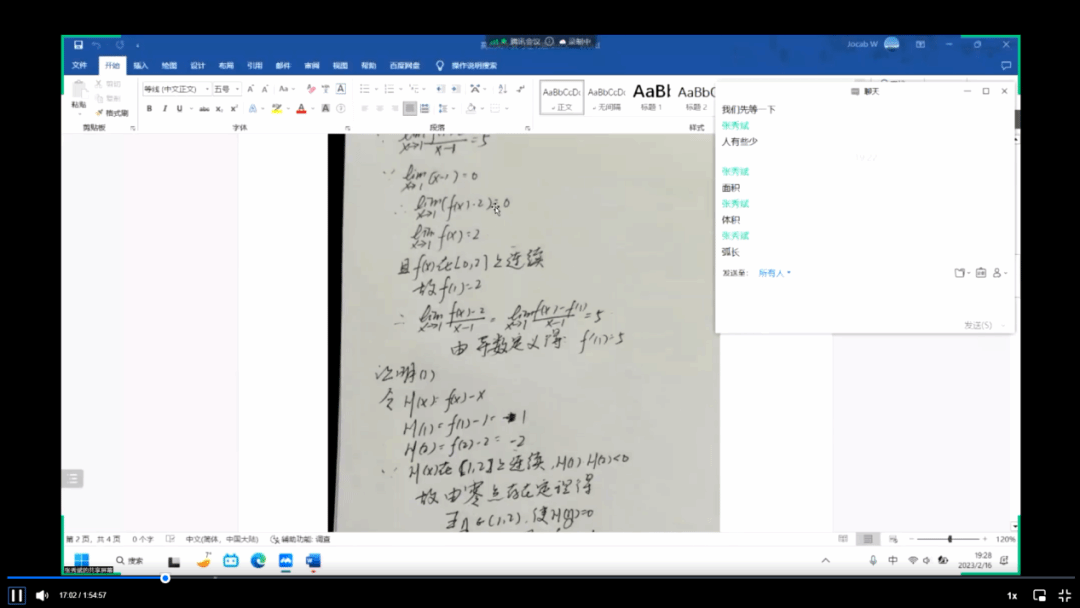Click the red font color icon

(x=301, y=108)
